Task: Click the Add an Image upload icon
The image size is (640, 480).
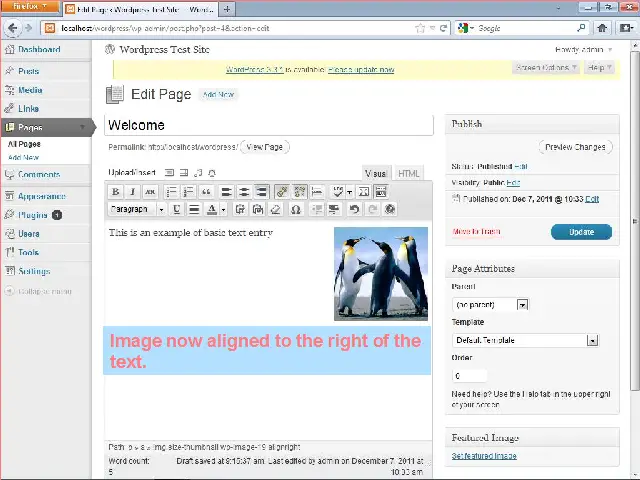Action: pyautogui.click(x=169, y=173)
